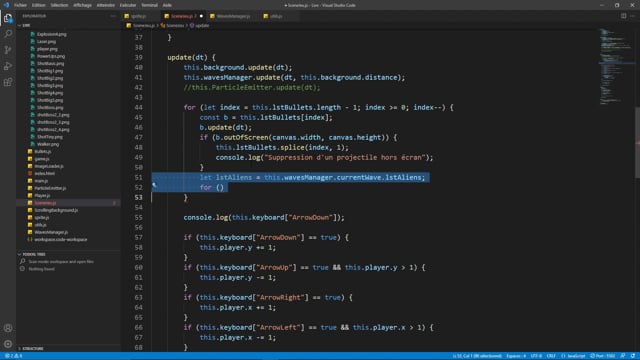Screen dimensions: 640x360
Task: Open the Aide menu
Action: click(167, 5)
